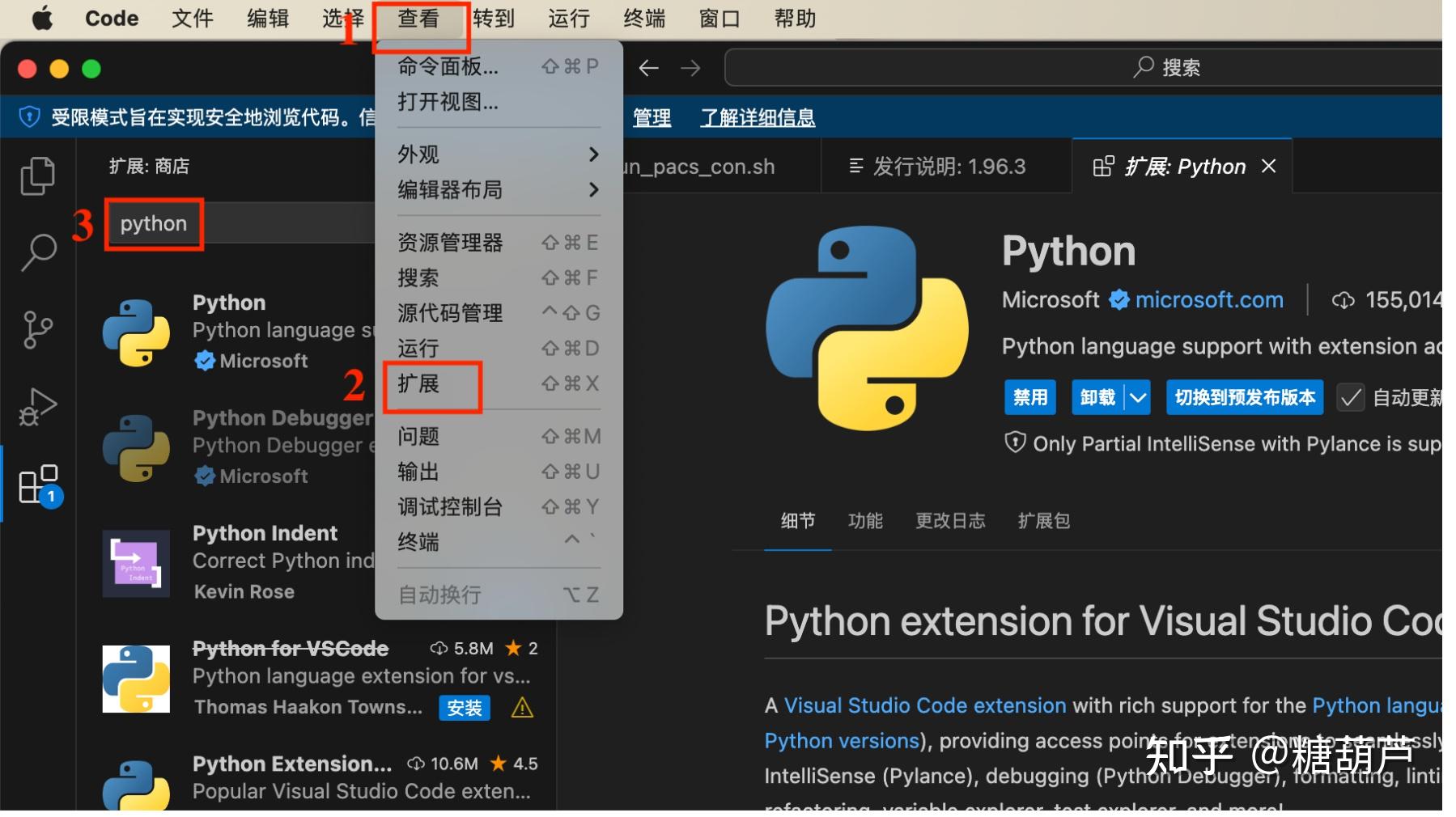
Task: Open the Extensions view in the activity bar
Action: point(37,483)
